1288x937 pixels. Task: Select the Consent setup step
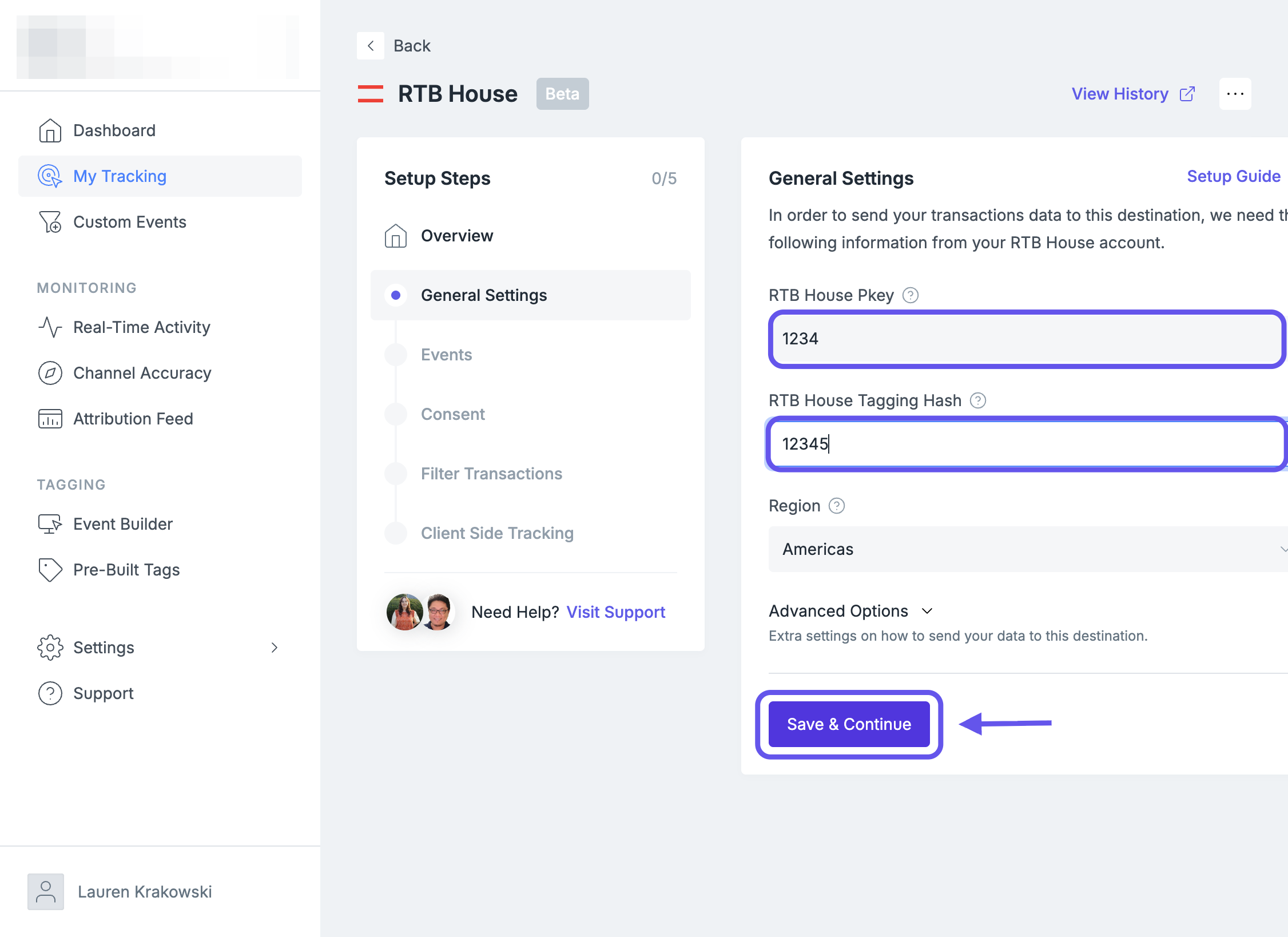pos(531,414)
